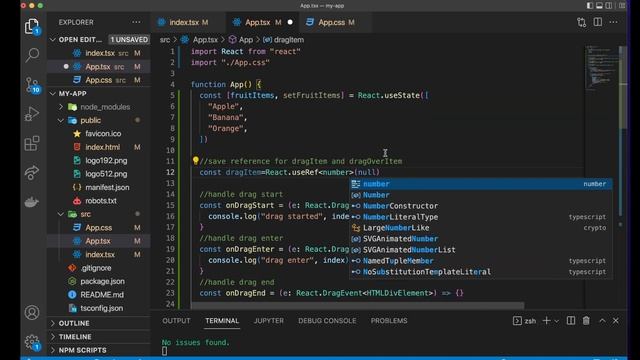Open the Docker whale icon view
The height and width of the screenshot is (360, 640).
pos(32,202)
